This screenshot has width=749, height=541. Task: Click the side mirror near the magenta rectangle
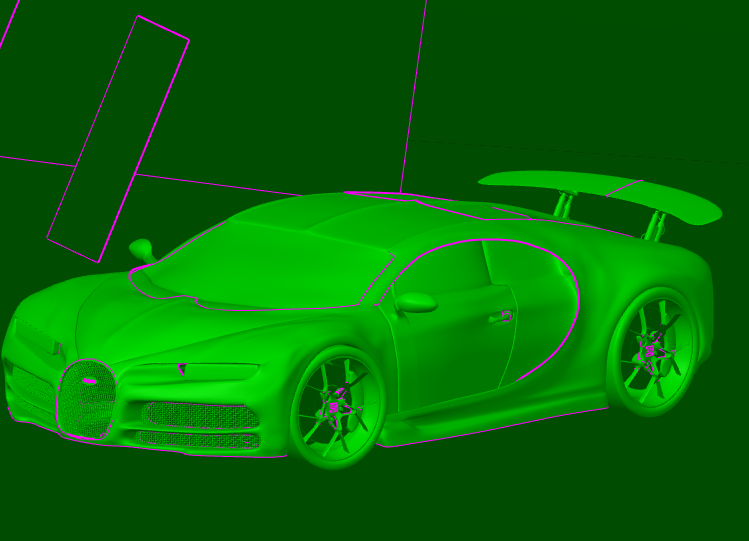142,250
